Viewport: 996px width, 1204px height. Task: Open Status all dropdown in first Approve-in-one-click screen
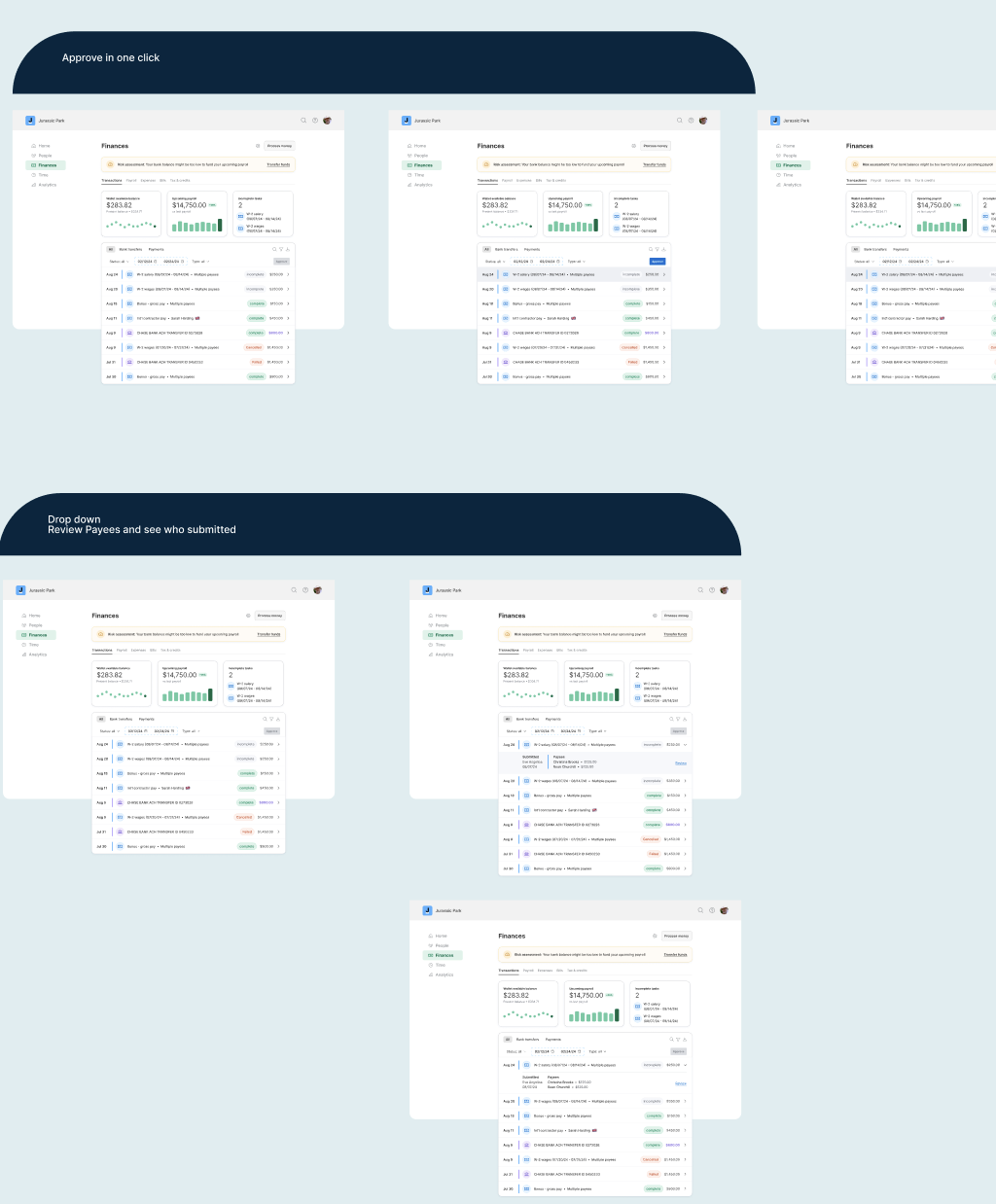click(x=118, y=262)
